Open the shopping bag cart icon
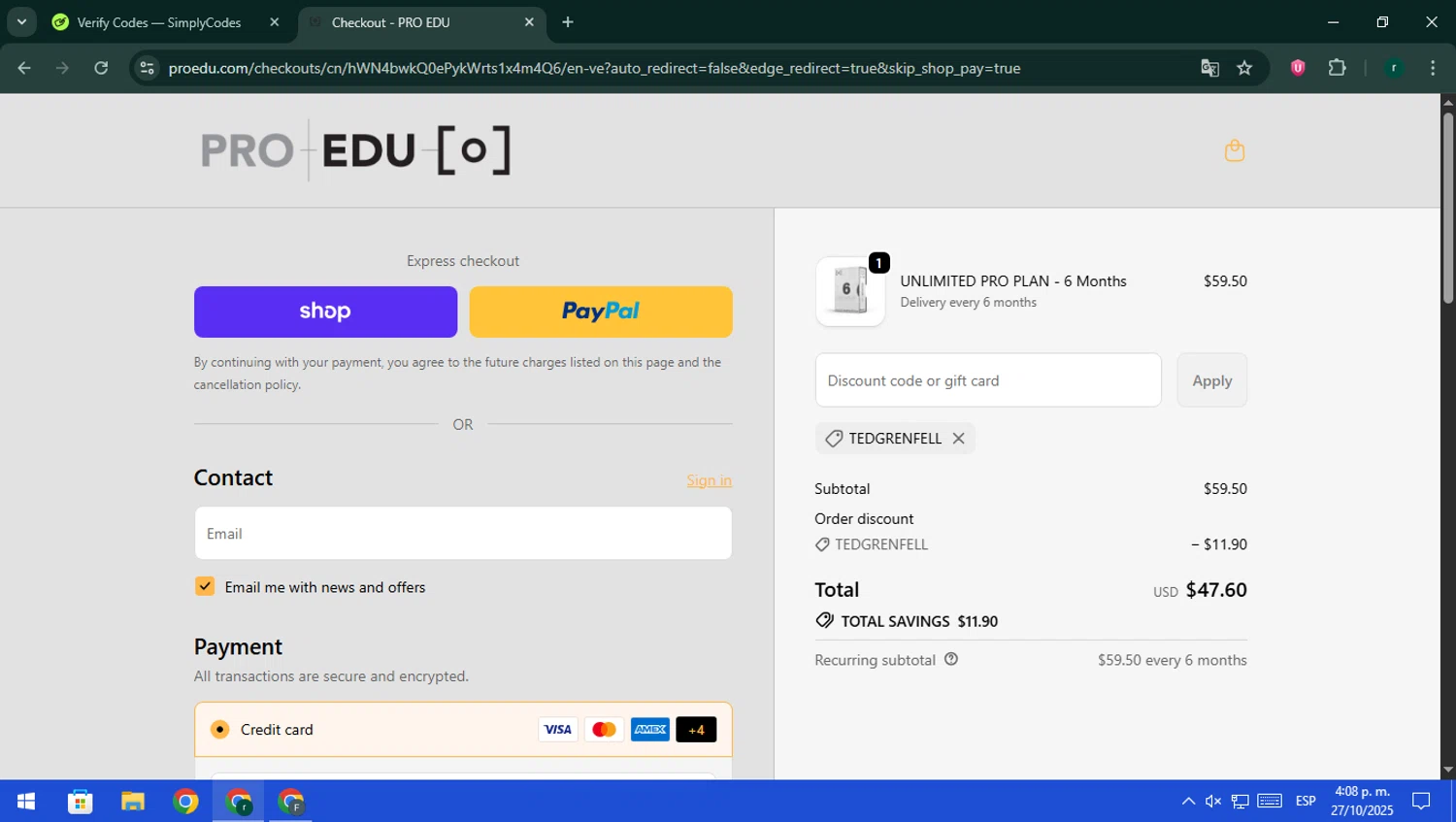This screenshot has width=1456, height=822. point(1234,150)
